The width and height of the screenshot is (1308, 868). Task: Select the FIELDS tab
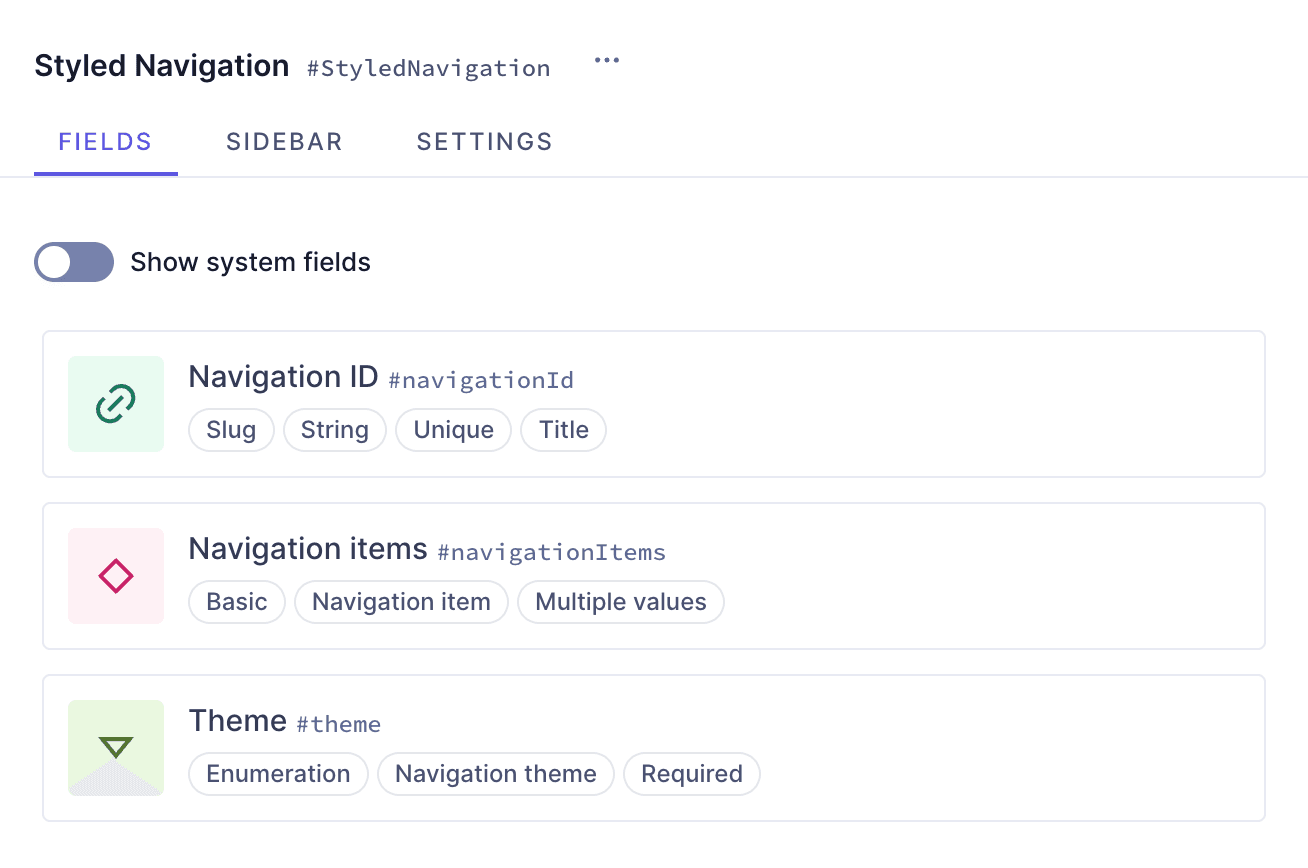click(x=105, y=142)
